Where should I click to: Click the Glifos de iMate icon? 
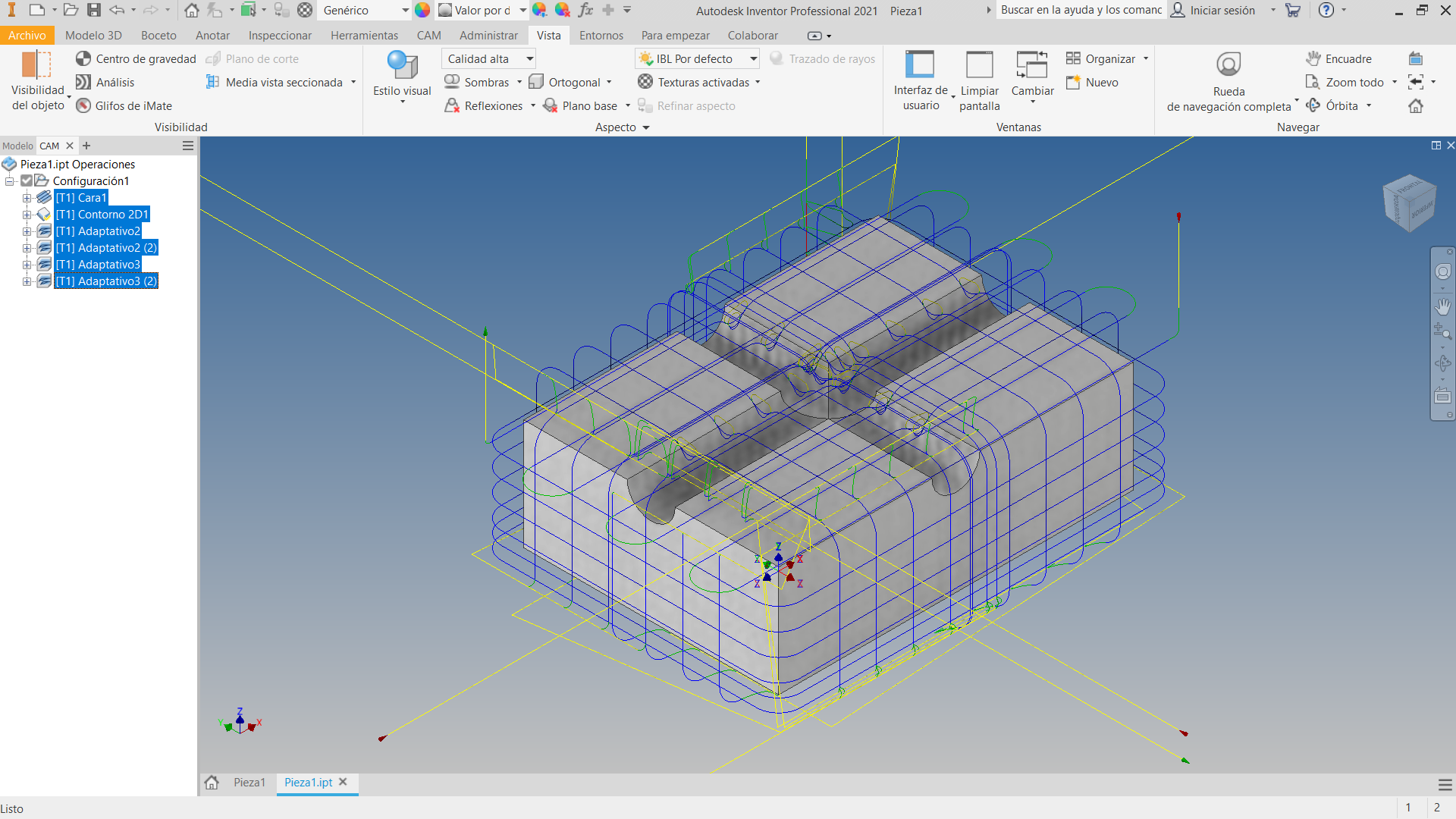point(83,105)
